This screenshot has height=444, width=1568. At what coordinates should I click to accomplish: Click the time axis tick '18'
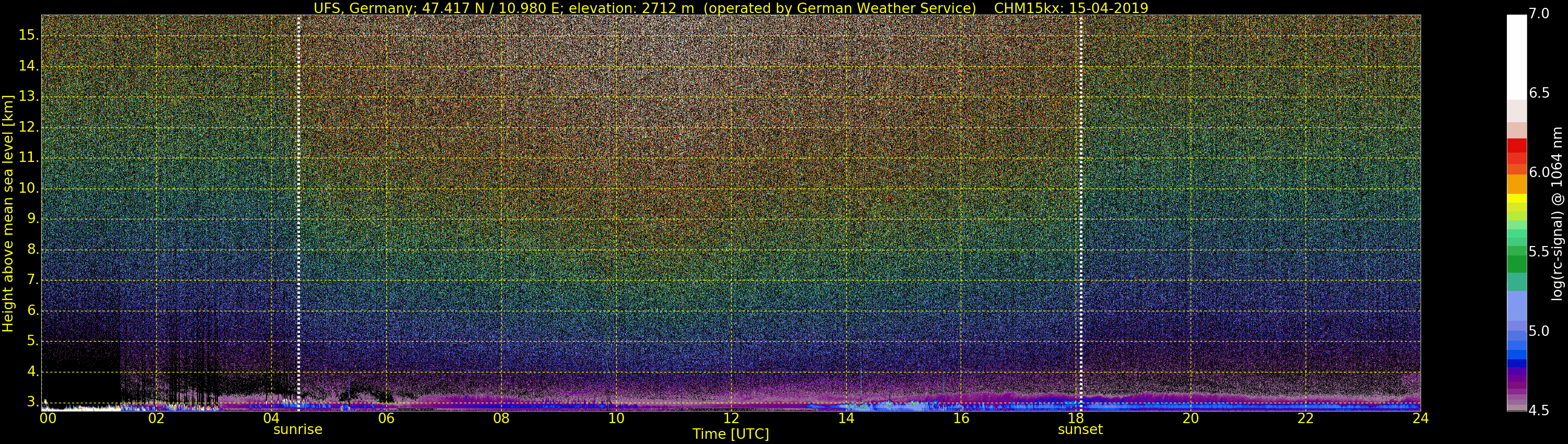tap(1076, 418)
